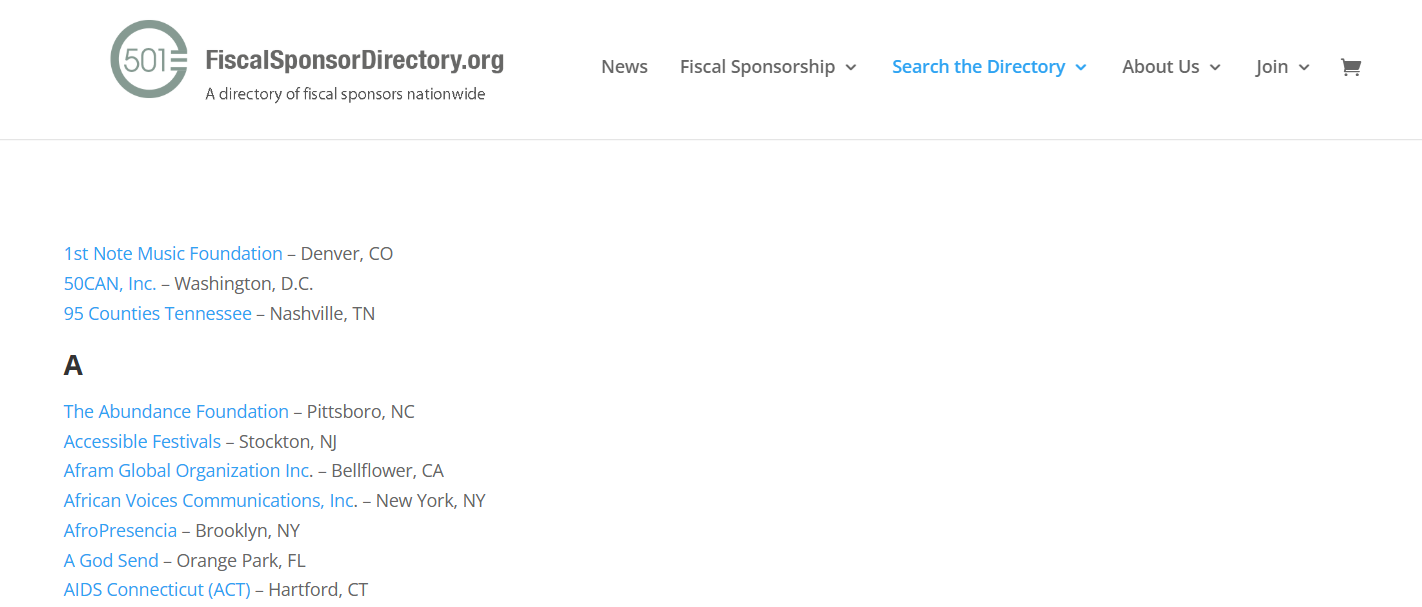The height and width of the screenshot is (607, 1422).
Task: Open the AIDS Connecticut (ACT) link
Action: 156,589
